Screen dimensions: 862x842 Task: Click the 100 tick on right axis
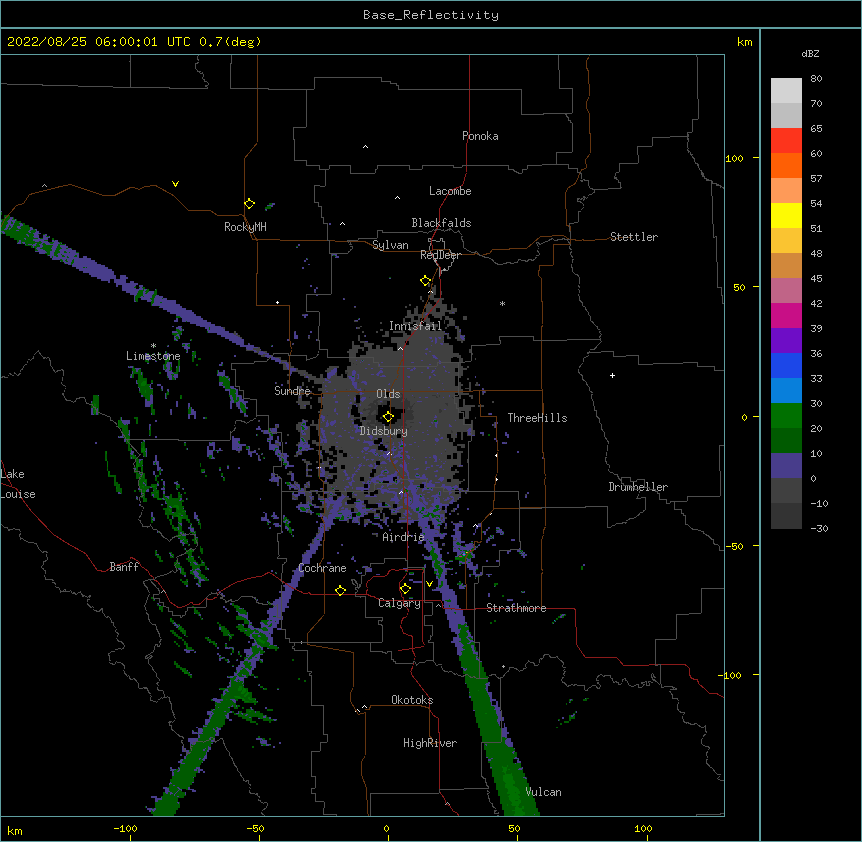734,158
